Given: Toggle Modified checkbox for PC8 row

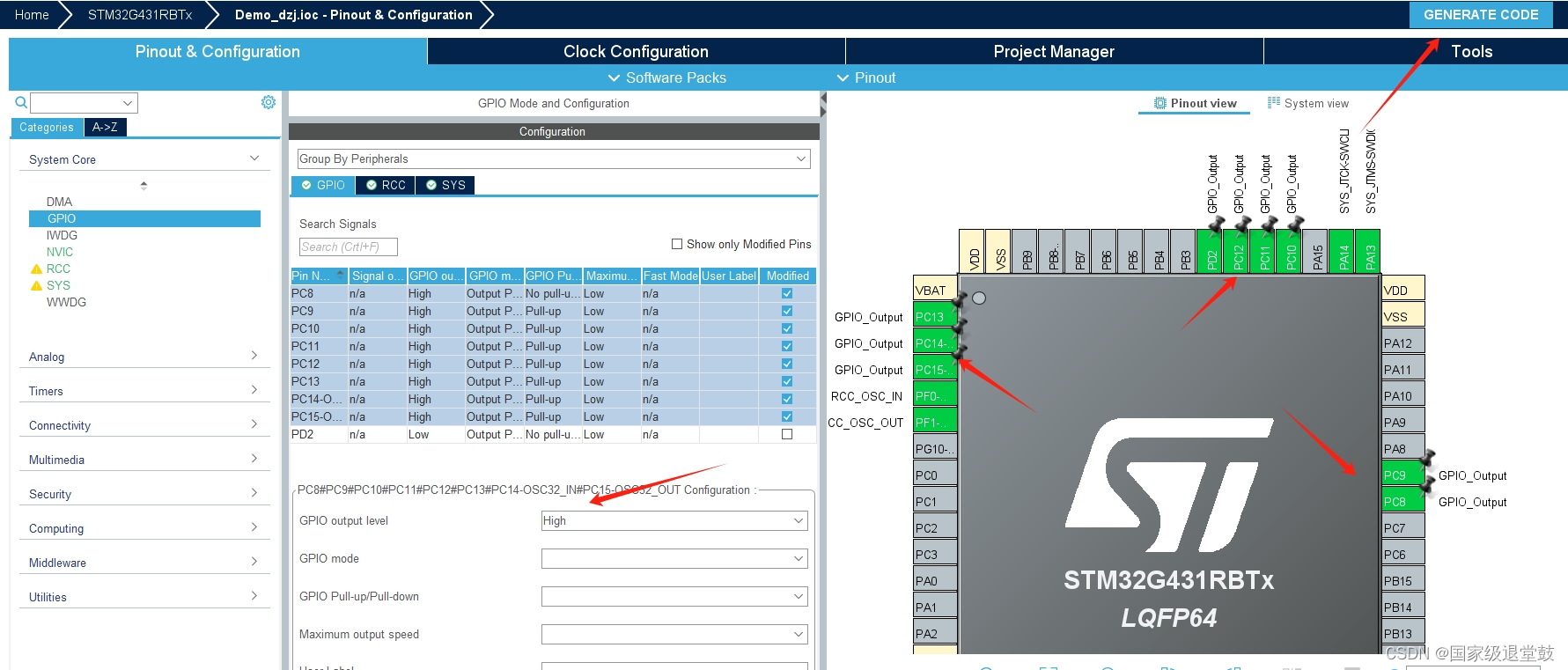Looking at the screenshot, I should click(787, 293).
